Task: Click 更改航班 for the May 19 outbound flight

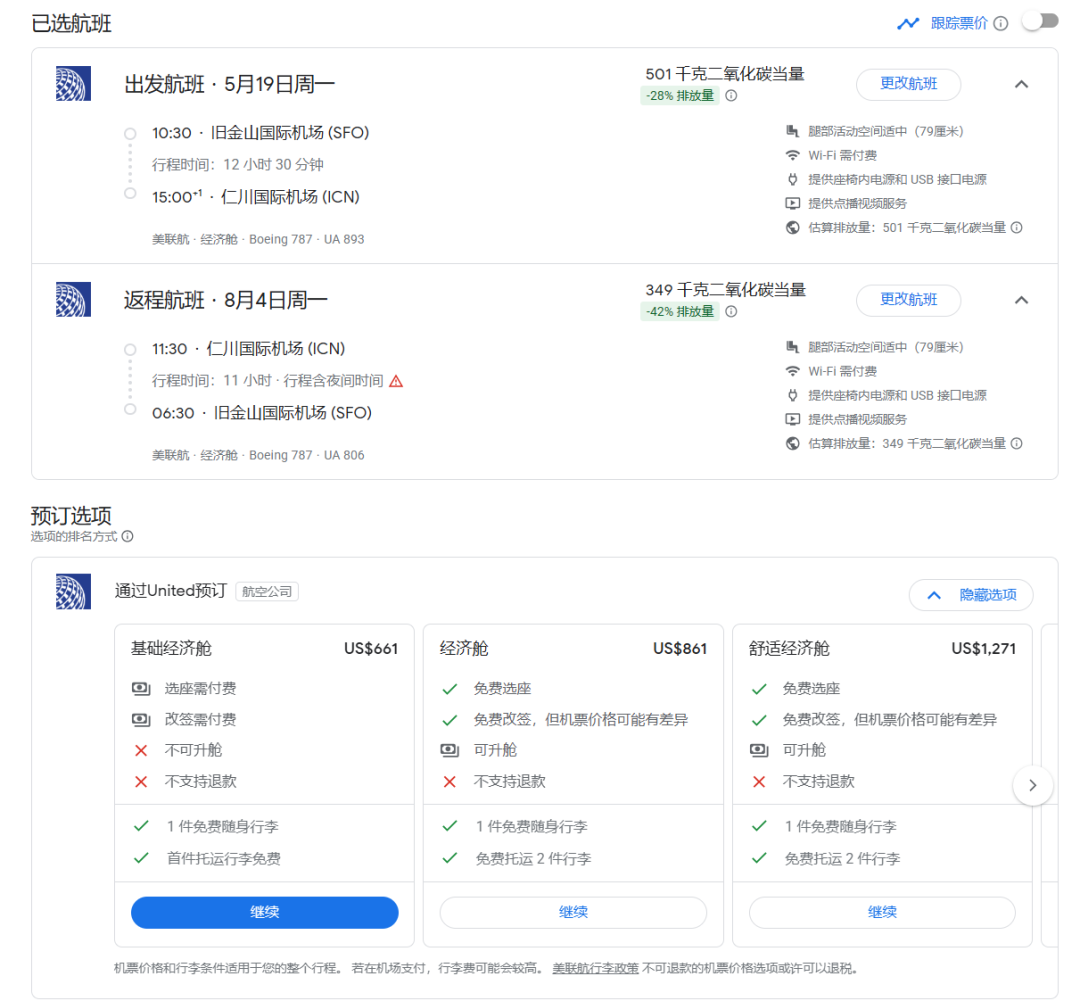Action: click(x=908, y=85)
